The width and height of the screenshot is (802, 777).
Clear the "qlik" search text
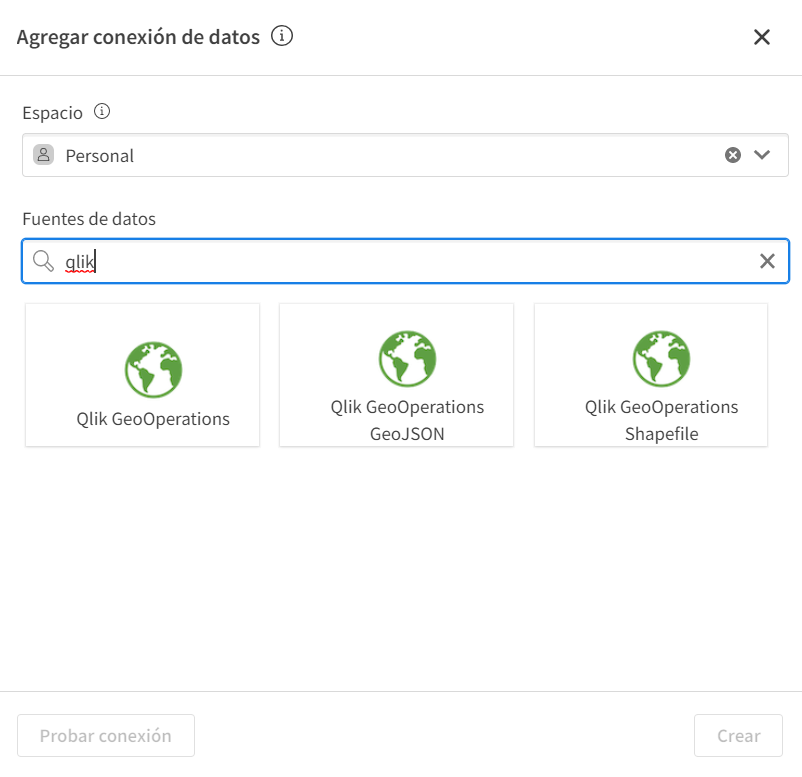tap(767, 261)
